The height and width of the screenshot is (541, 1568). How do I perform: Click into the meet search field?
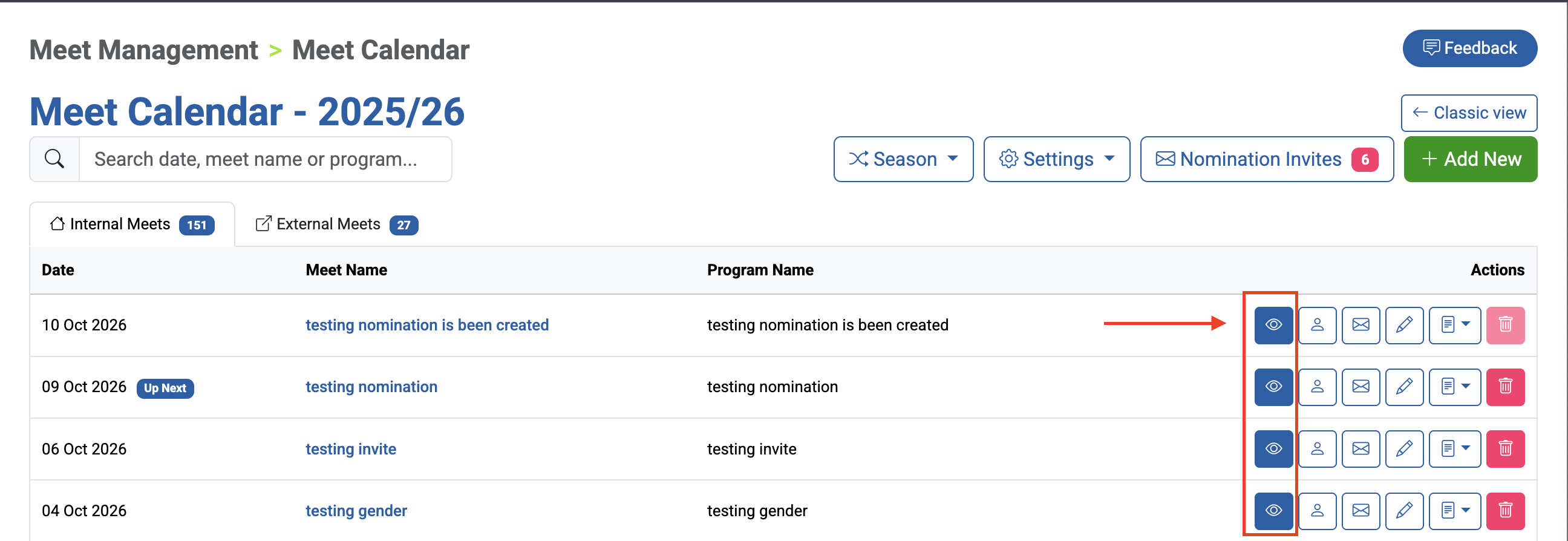(x=266, y=159)
